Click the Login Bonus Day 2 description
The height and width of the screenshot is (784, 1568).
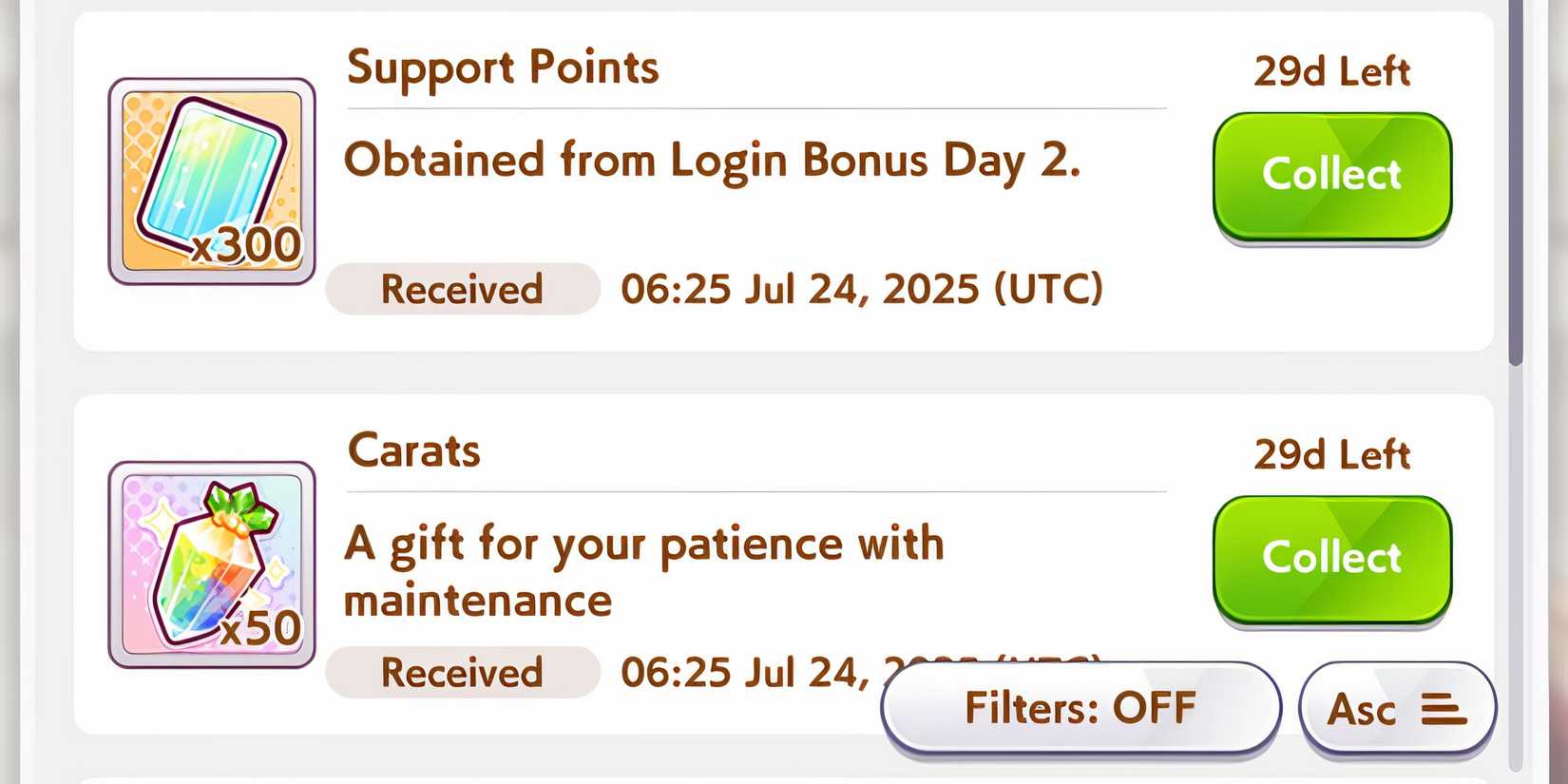[712, 160]
